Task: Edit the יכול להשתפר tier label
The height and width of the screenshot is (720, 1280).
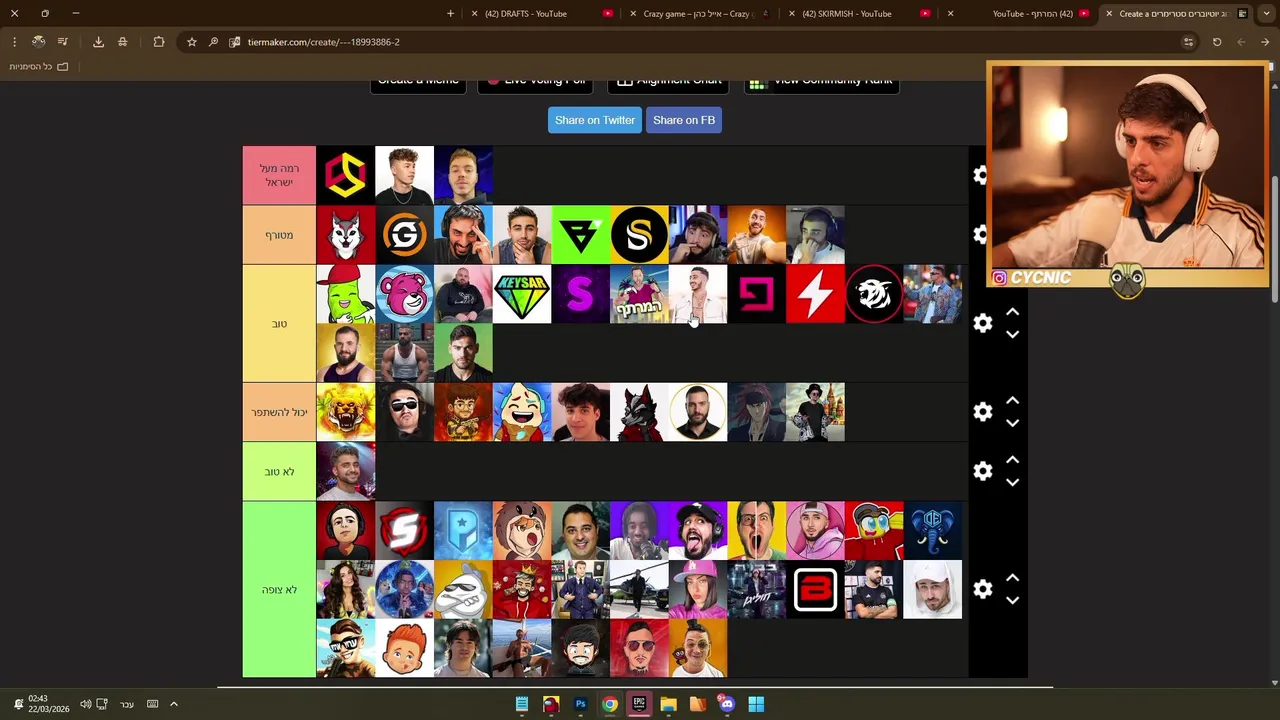Action: pos(279,412)
